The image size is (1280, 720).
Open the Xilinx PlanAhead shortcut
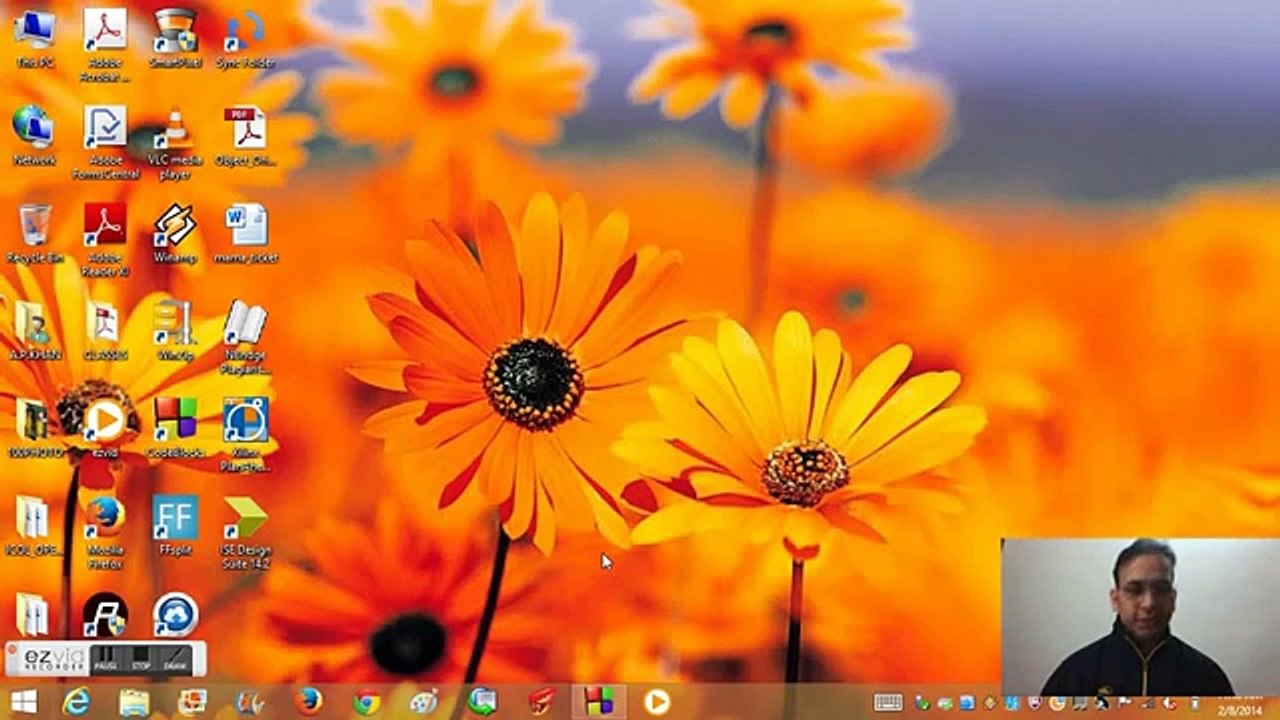click(x=245, y=433)
